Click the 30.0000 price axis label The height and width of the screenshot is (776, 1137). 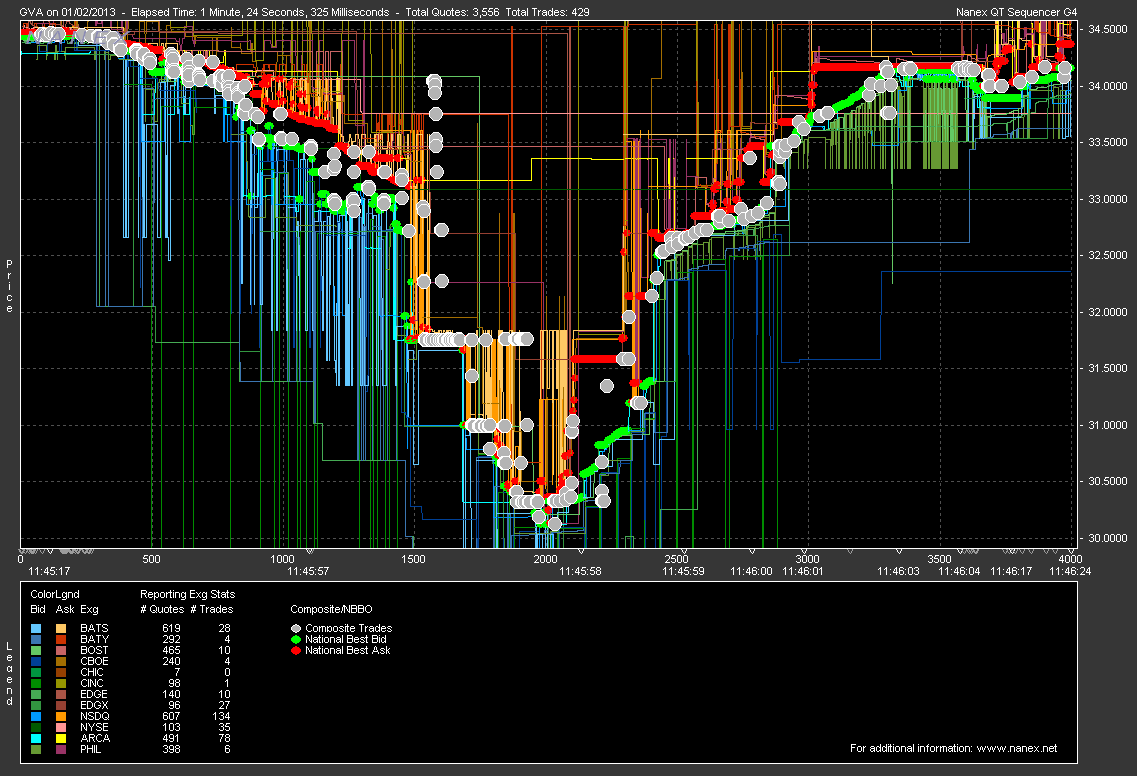click(x=1107, y=538)
